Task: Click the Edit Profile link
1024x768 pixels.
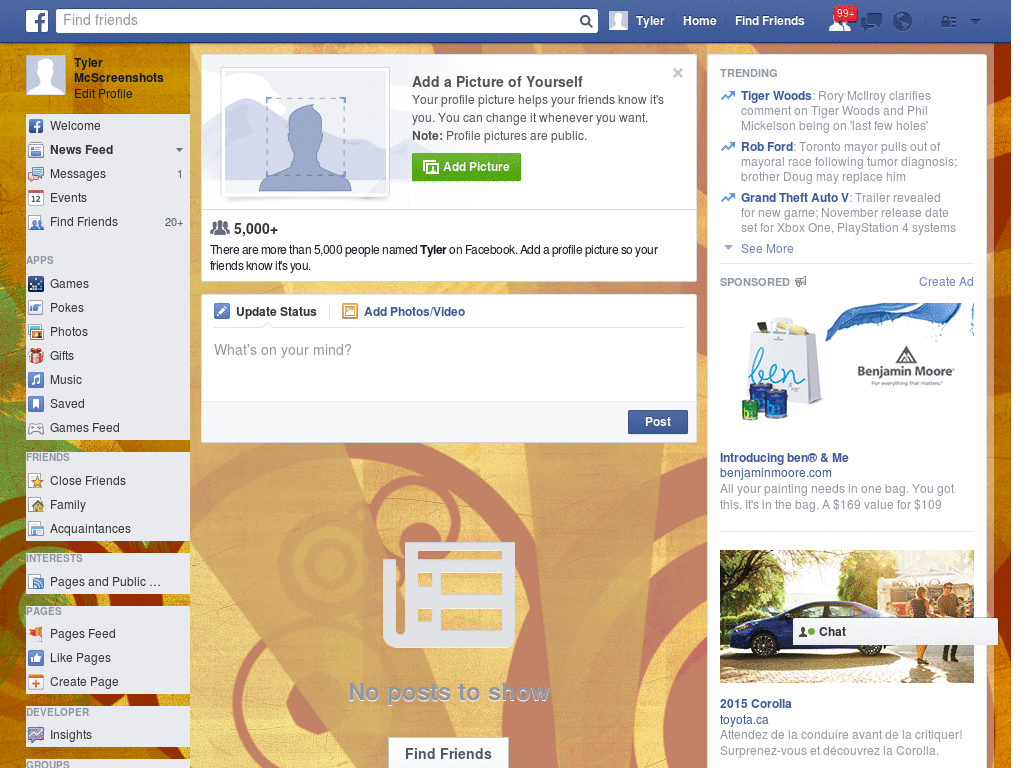Action: tap(103, 94)
